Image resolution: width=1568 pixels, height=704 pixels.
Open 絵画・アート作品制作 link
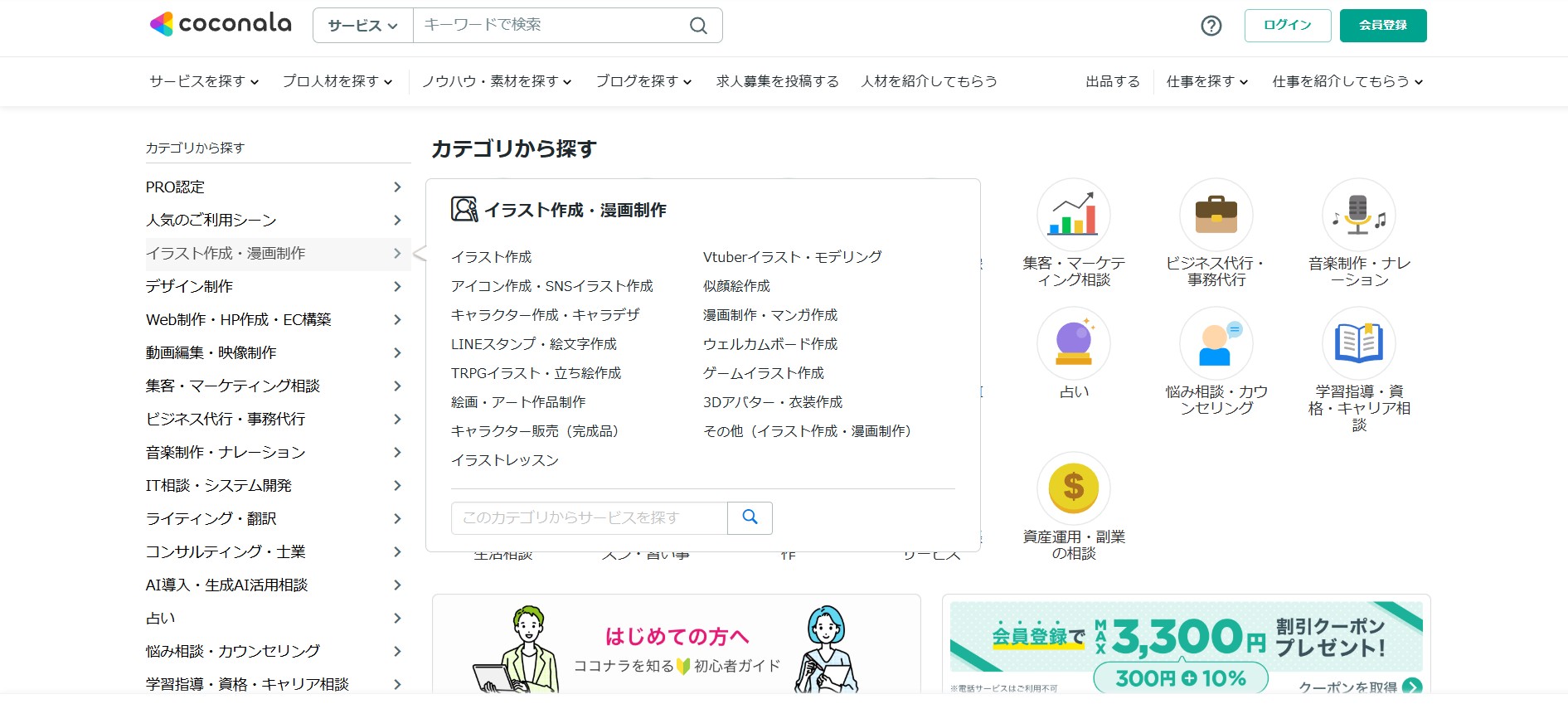point(518,402)
